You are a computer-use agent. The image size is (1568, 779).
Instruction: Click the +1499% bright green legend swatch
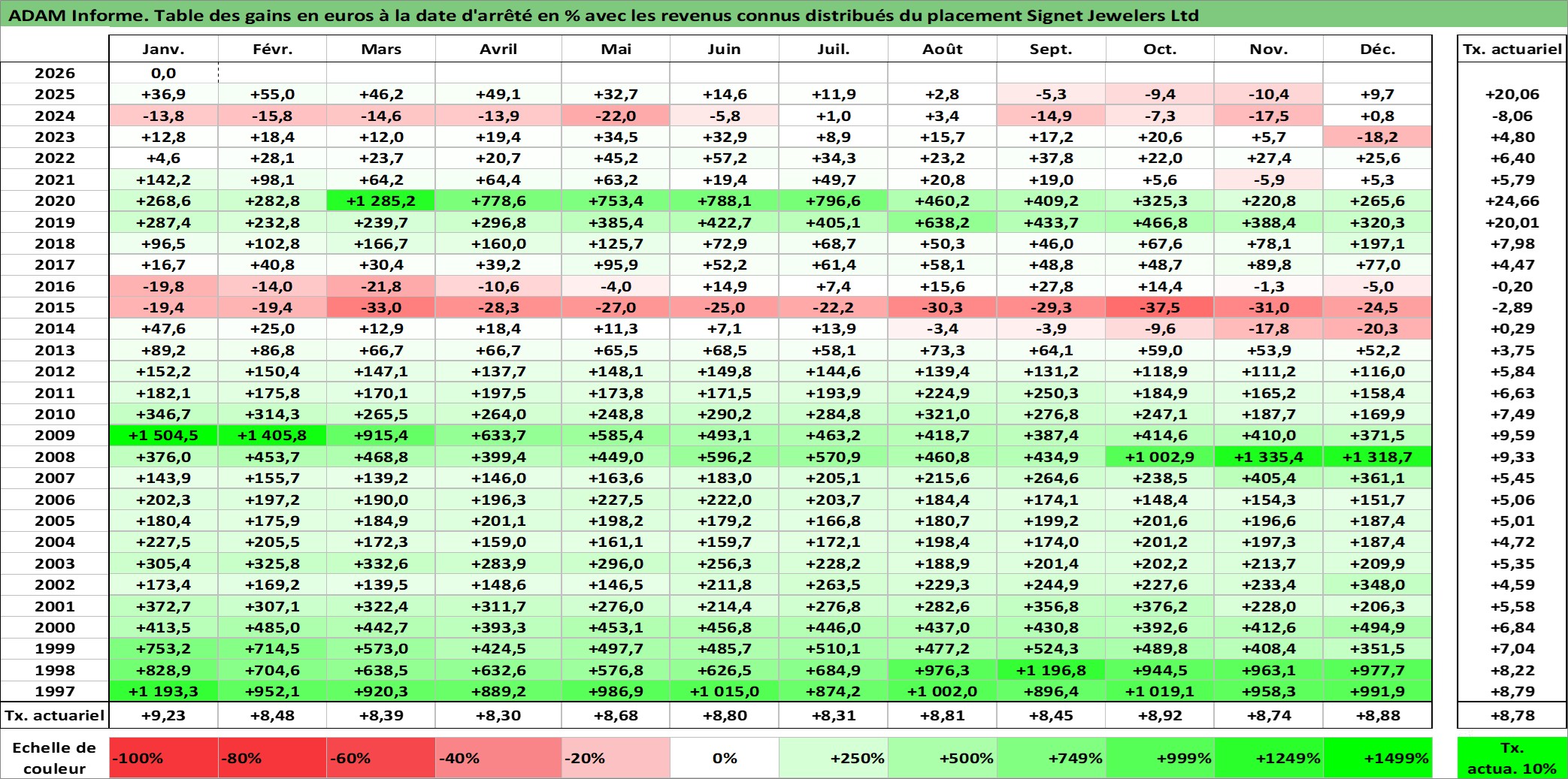[x=1378, y=758]
